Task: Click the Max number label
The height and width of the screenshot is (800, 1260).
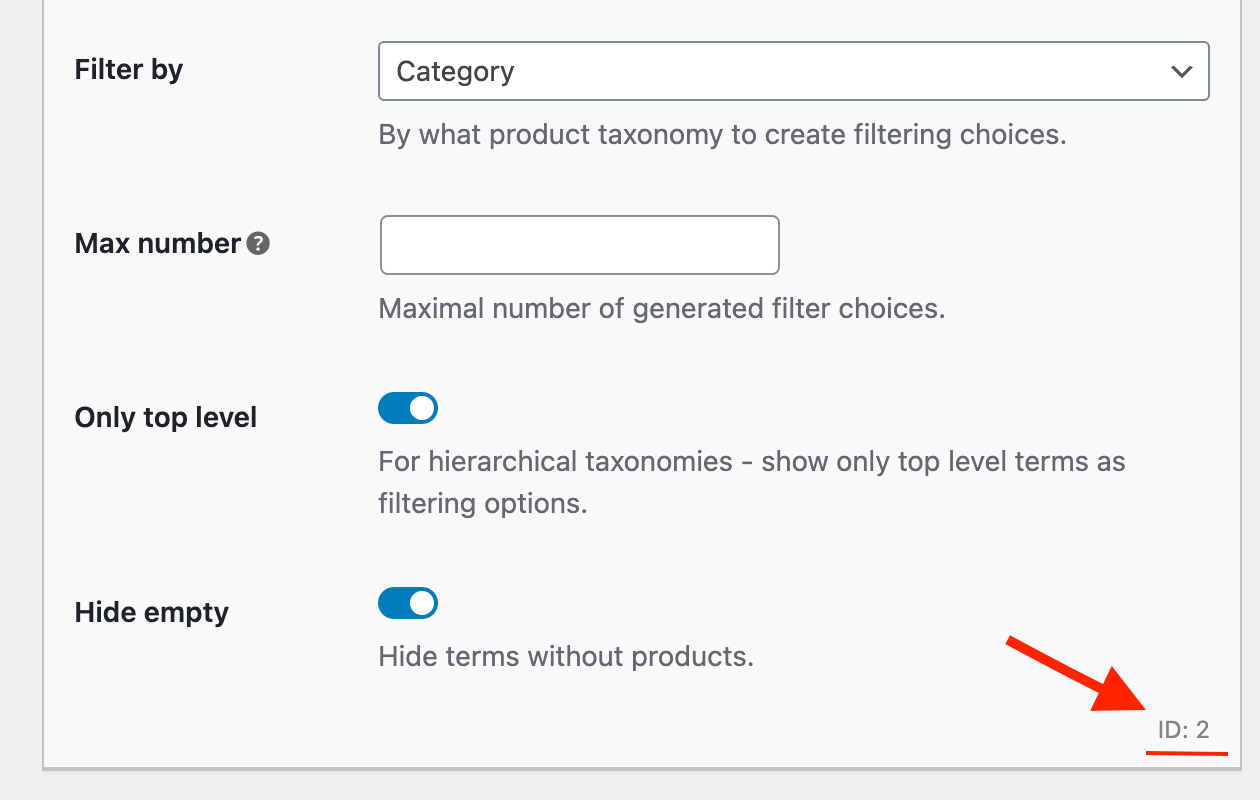Action: [158, 244]
